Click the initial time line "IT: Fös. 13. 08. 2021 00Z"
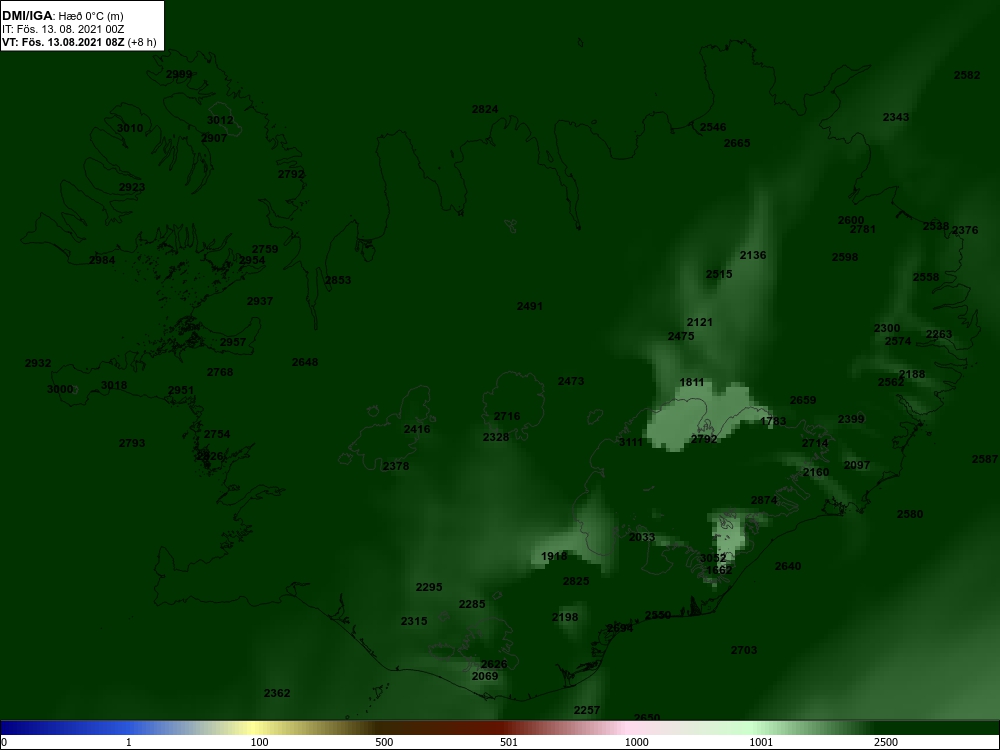The height and width of the screenshot is (750, 1000). click(62, 29)
